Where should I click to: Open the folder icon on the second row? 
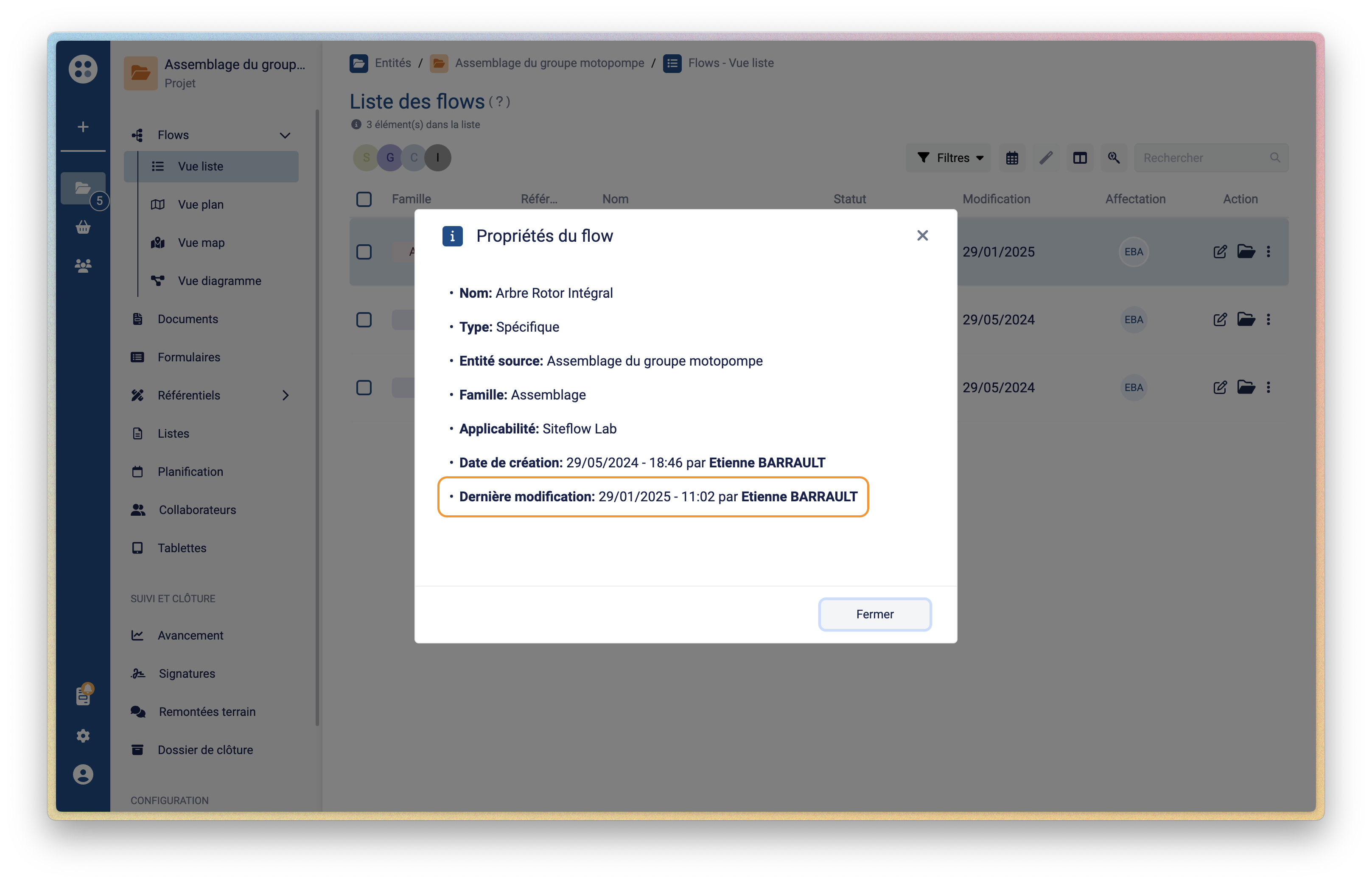pyautogui.click(x=1246, y=319)
